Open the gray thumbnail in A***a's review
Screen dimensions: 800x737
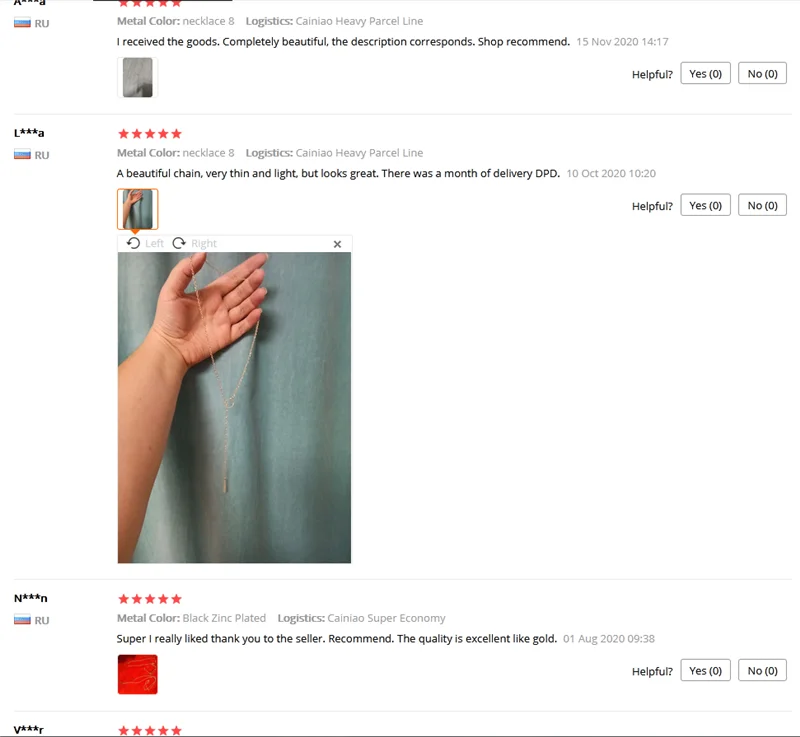(x=138, y=78)
